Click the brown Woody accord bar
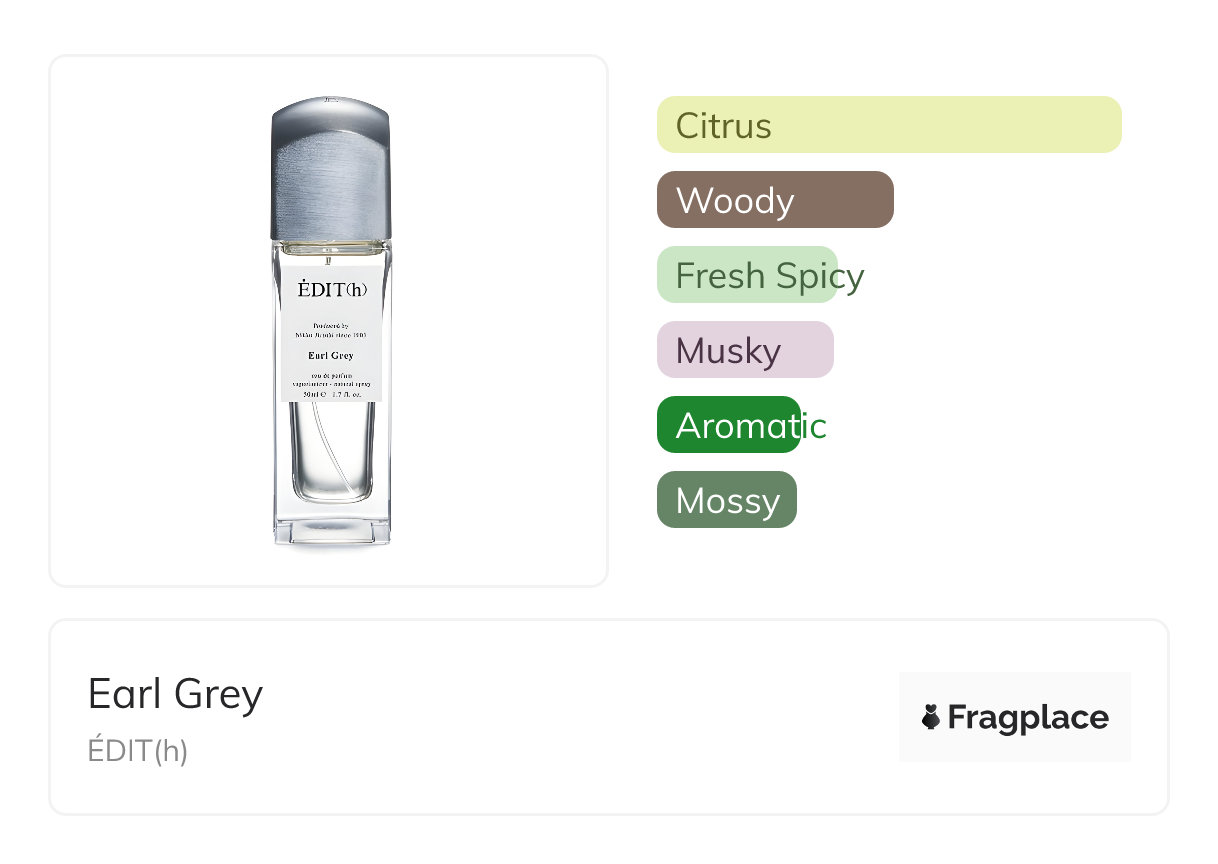Viewport: 1218px width, 864px height. 774,200
